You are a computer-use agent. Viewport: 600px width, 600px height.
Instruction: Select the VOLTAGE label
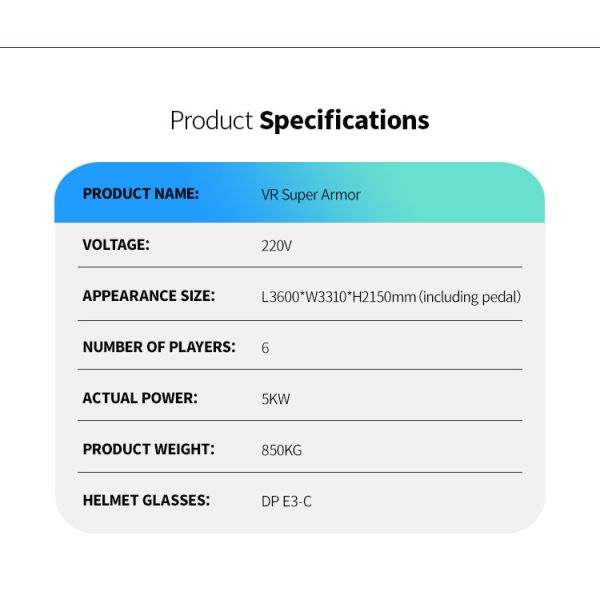(116, 245)
